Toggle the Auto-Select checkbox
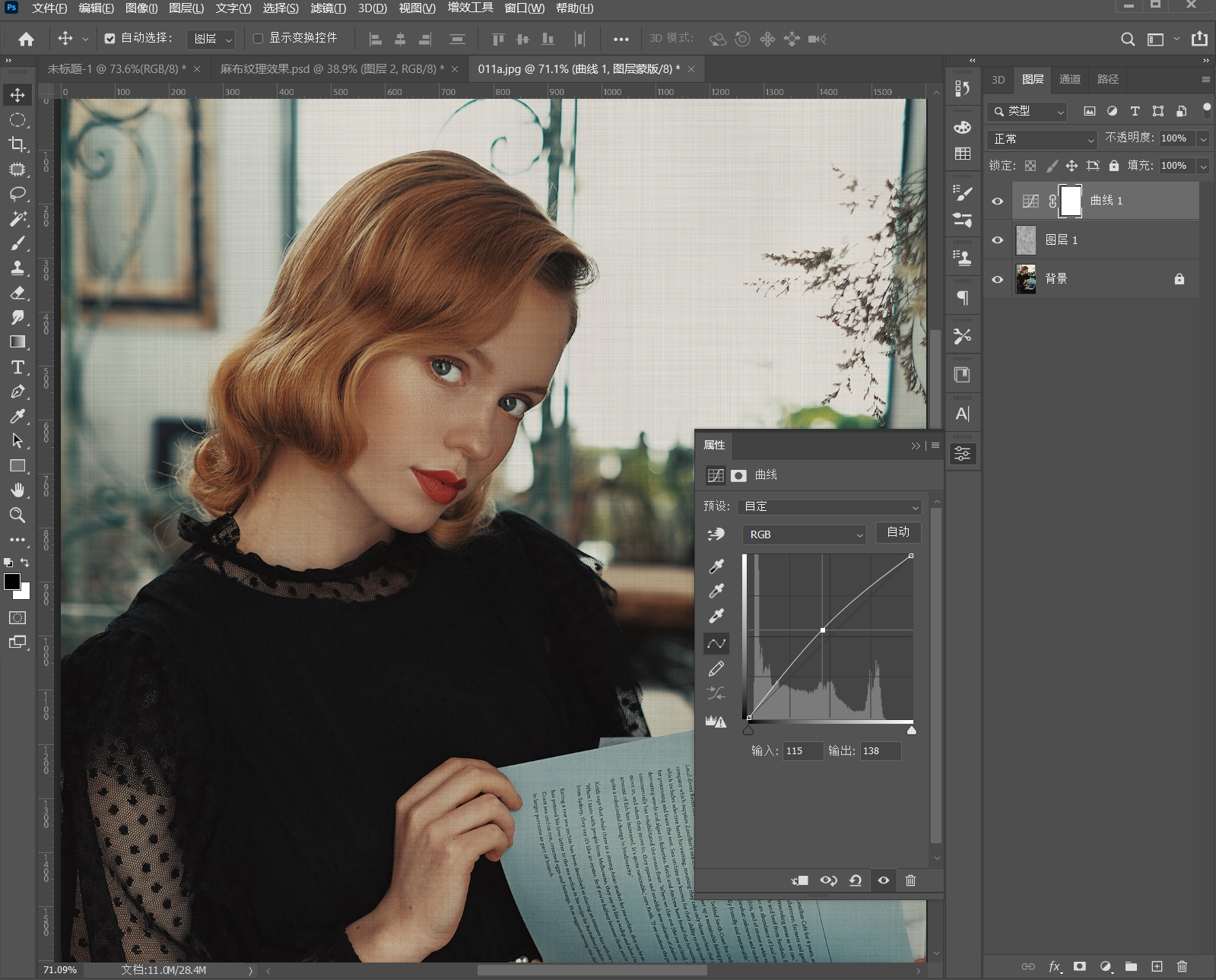The width and height of the screenshot is (1216, 980). (110, 39)
